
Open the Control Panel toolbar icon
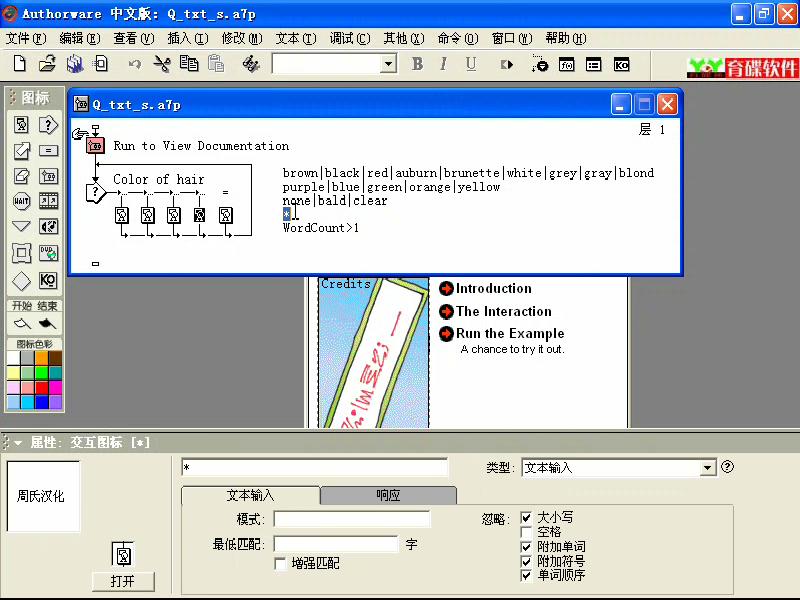pyautogui.click(x=539, y=64)
